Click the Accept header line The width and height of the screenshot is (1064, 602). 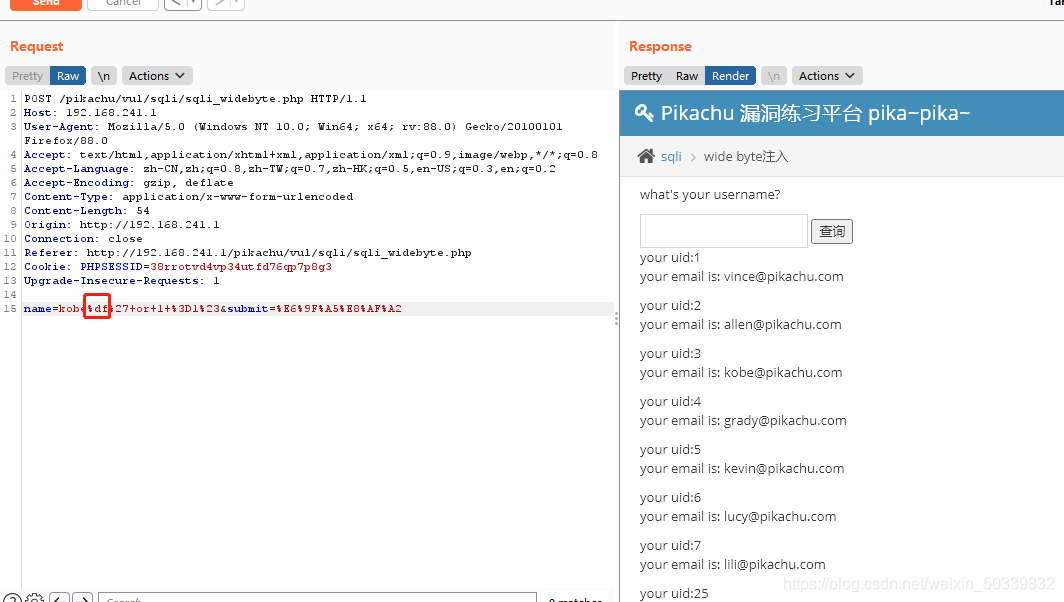(x=311, y=155)
